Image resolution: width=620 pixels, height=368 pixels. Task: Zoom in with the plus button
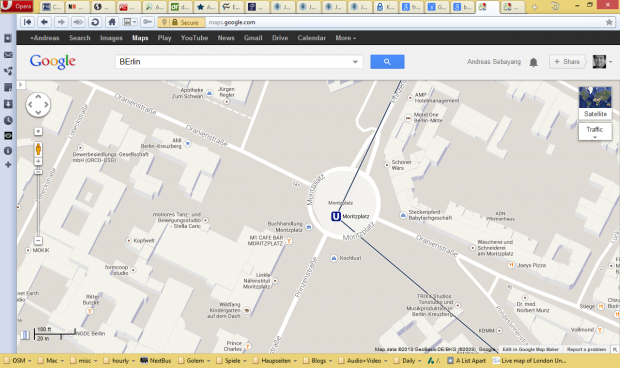click(x=38, y=161)
